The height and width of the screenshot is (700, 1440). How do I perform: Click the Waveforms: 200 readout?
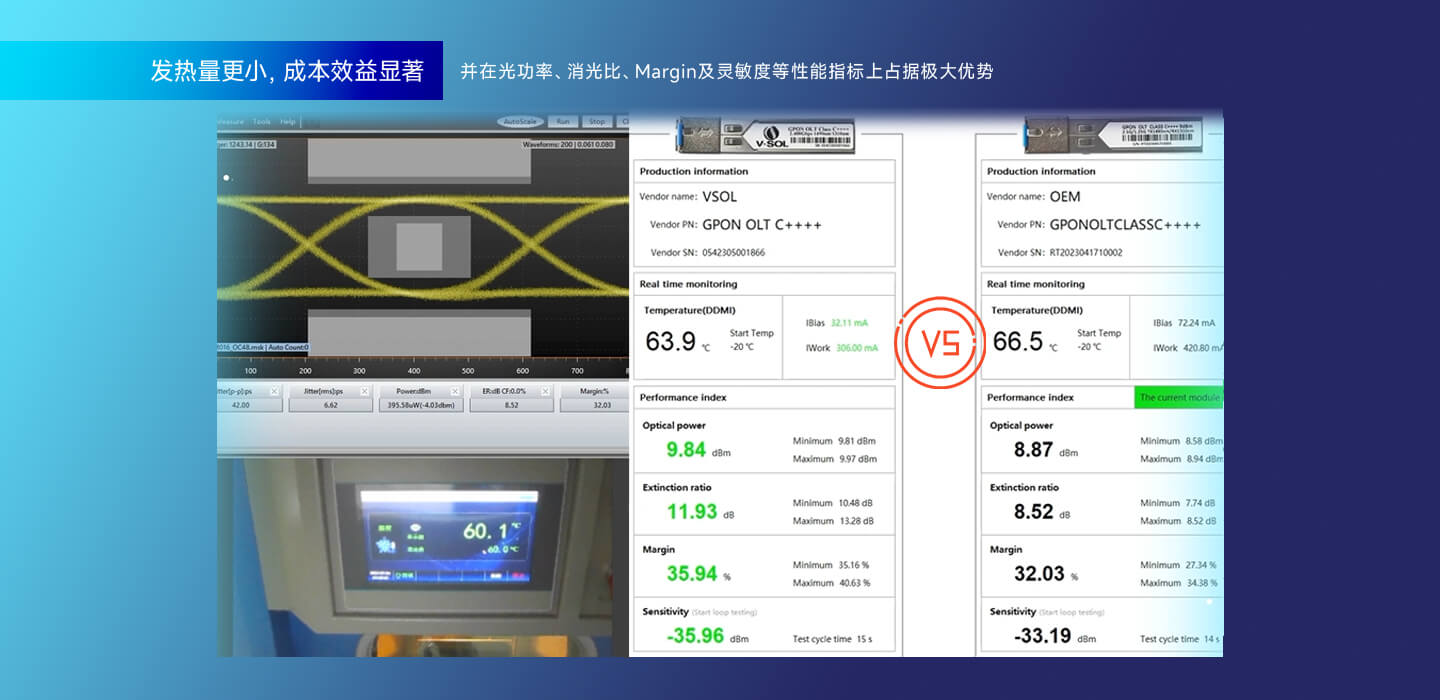click(568, 145)
